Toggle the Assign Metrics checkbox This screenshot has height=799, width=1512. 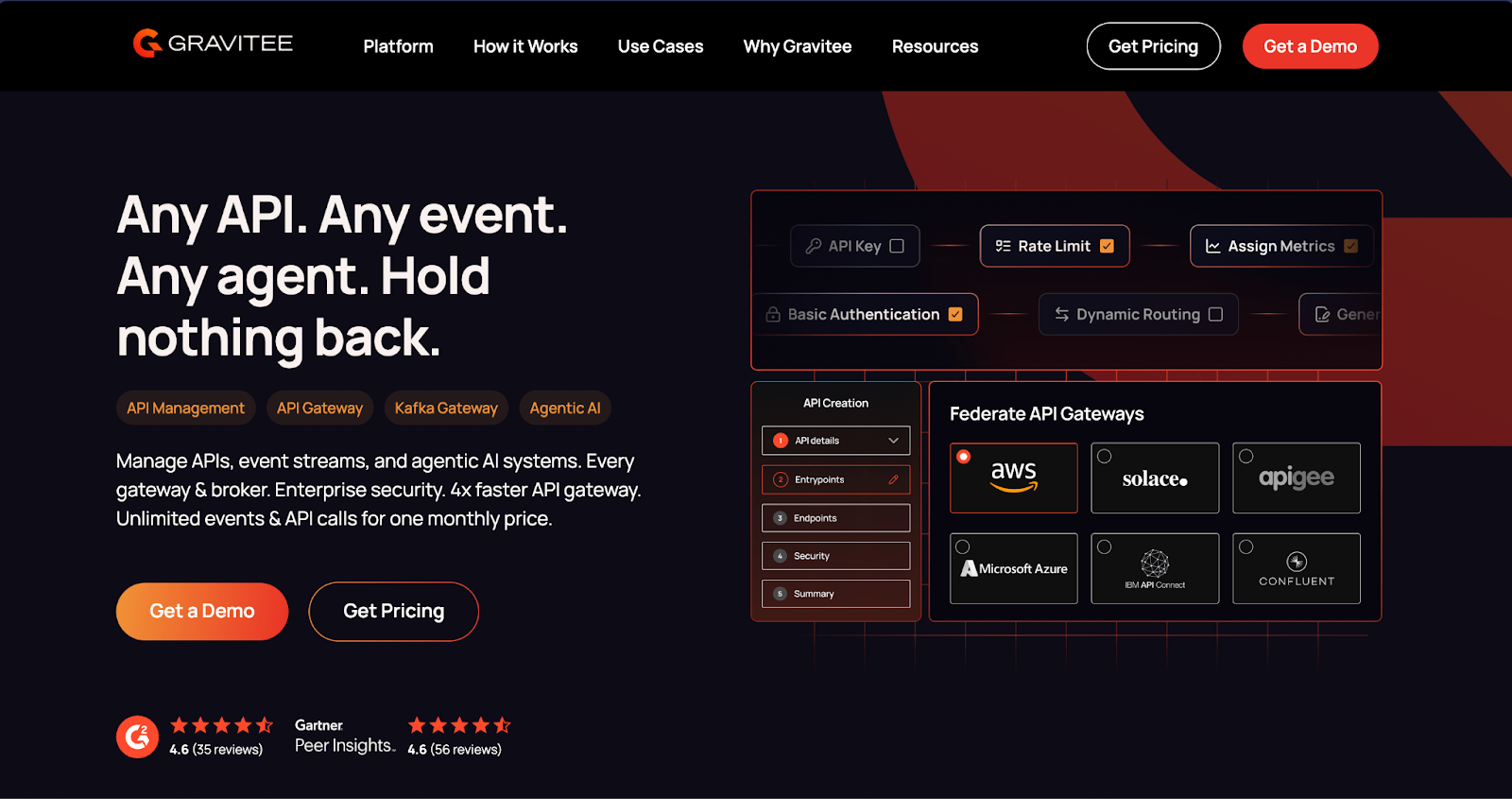pos(1350,246)
